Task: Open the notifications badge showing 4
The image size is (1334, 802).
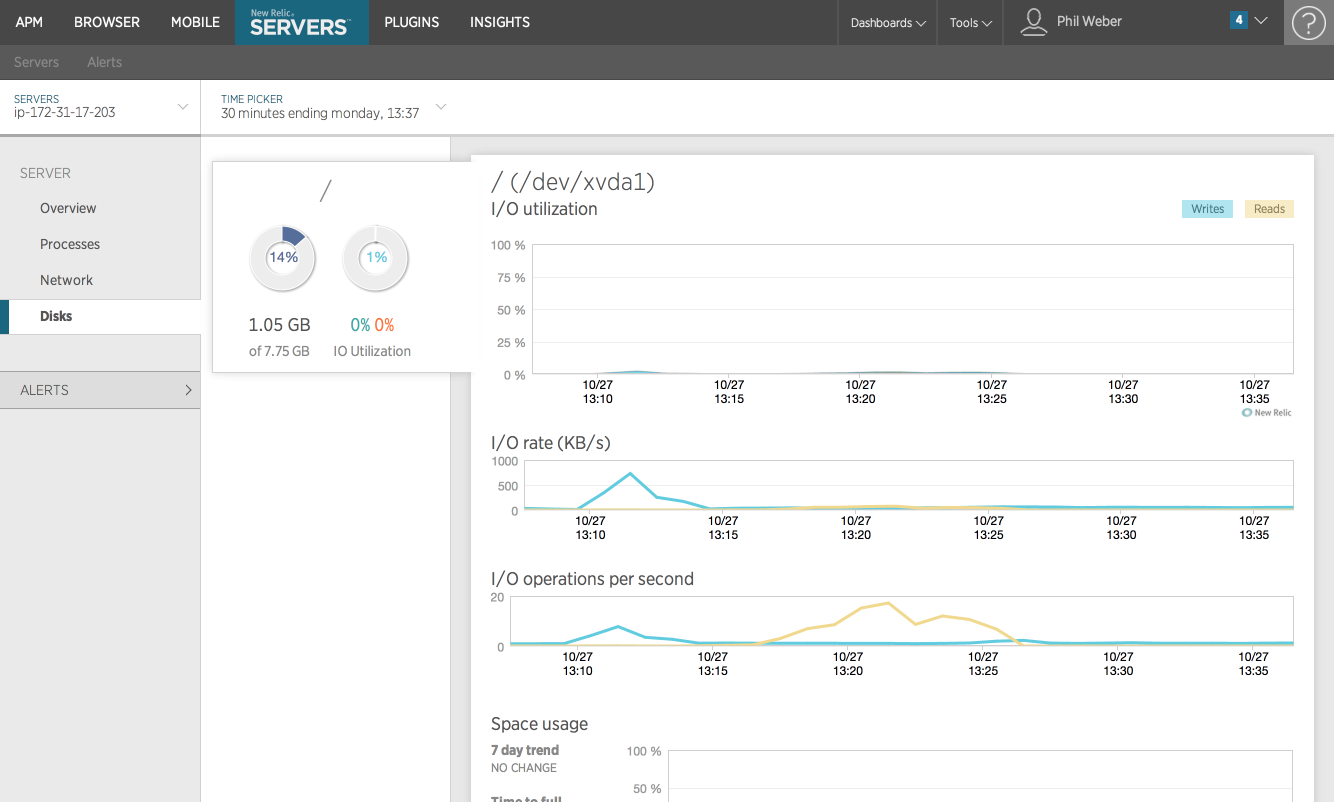Action: [1239, 20]
